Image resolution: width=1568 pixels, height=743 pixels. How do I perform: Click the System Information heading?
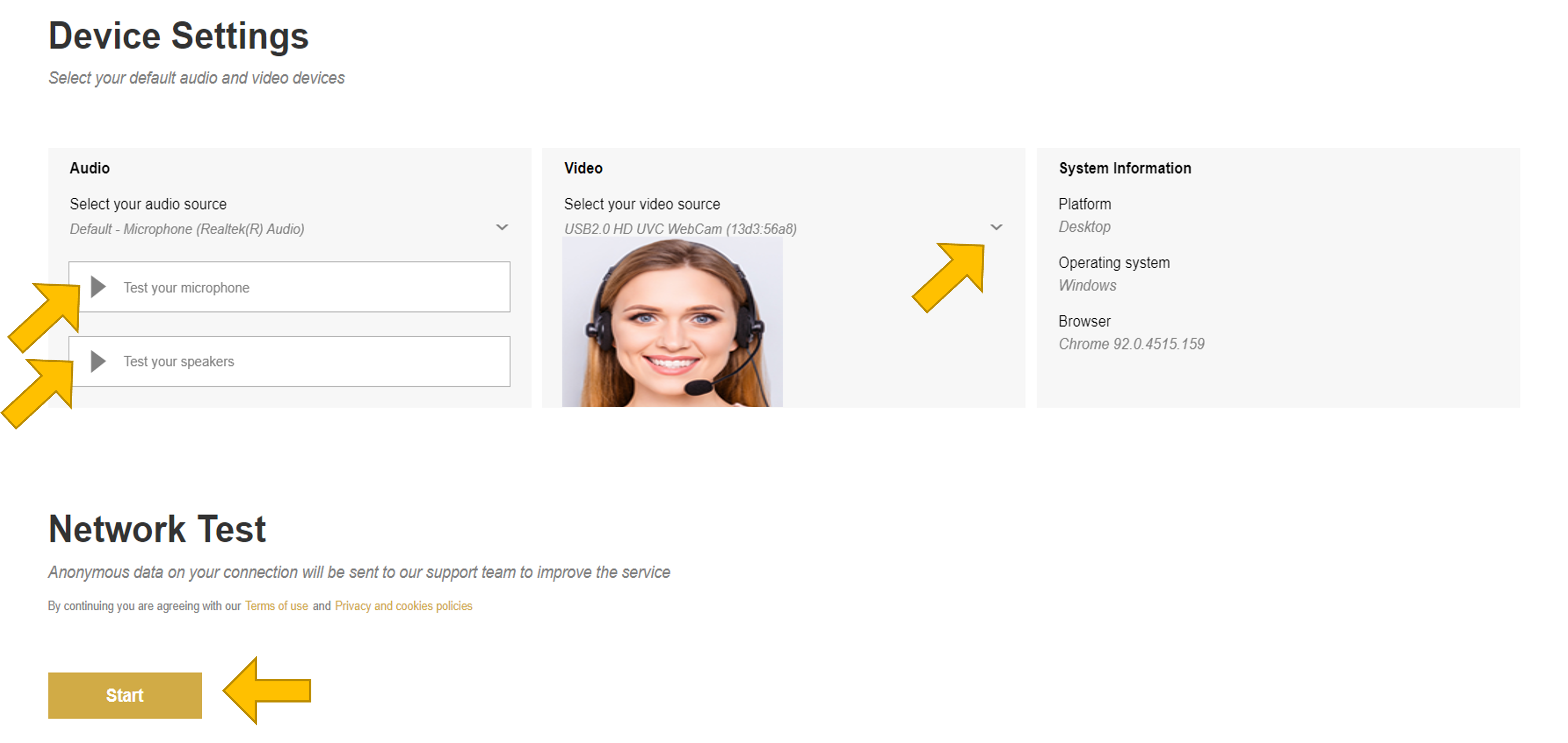(1125, 168)
